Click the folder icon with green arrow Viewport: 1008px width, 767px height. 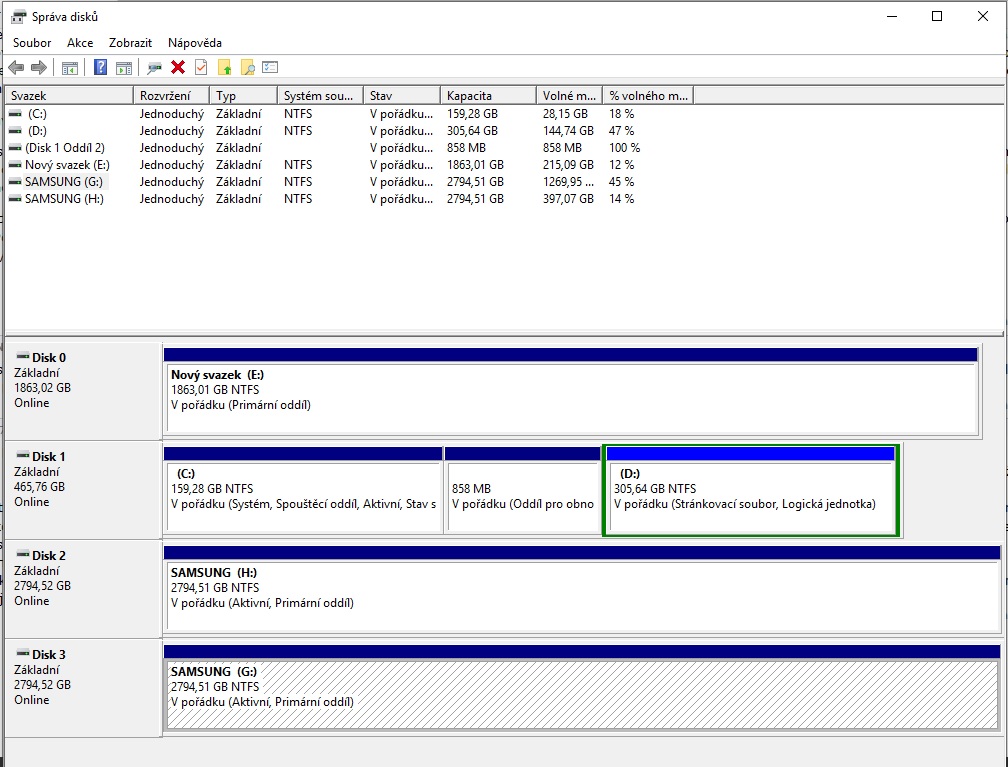pyautogui.click(x=225, y=68)
